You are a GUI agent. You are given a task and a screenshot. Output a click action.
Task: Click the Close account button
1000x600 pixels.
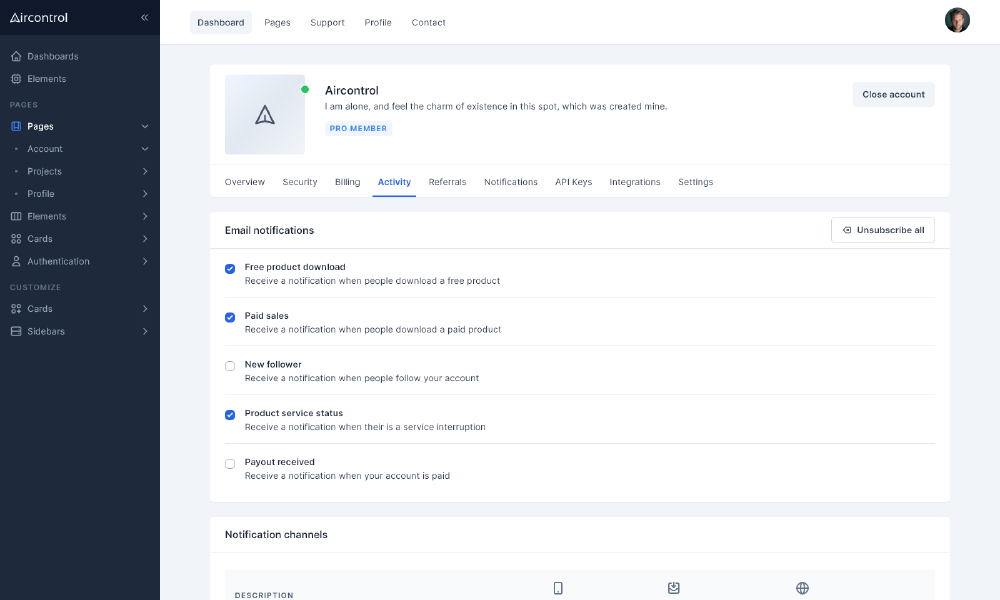[892, 94]
